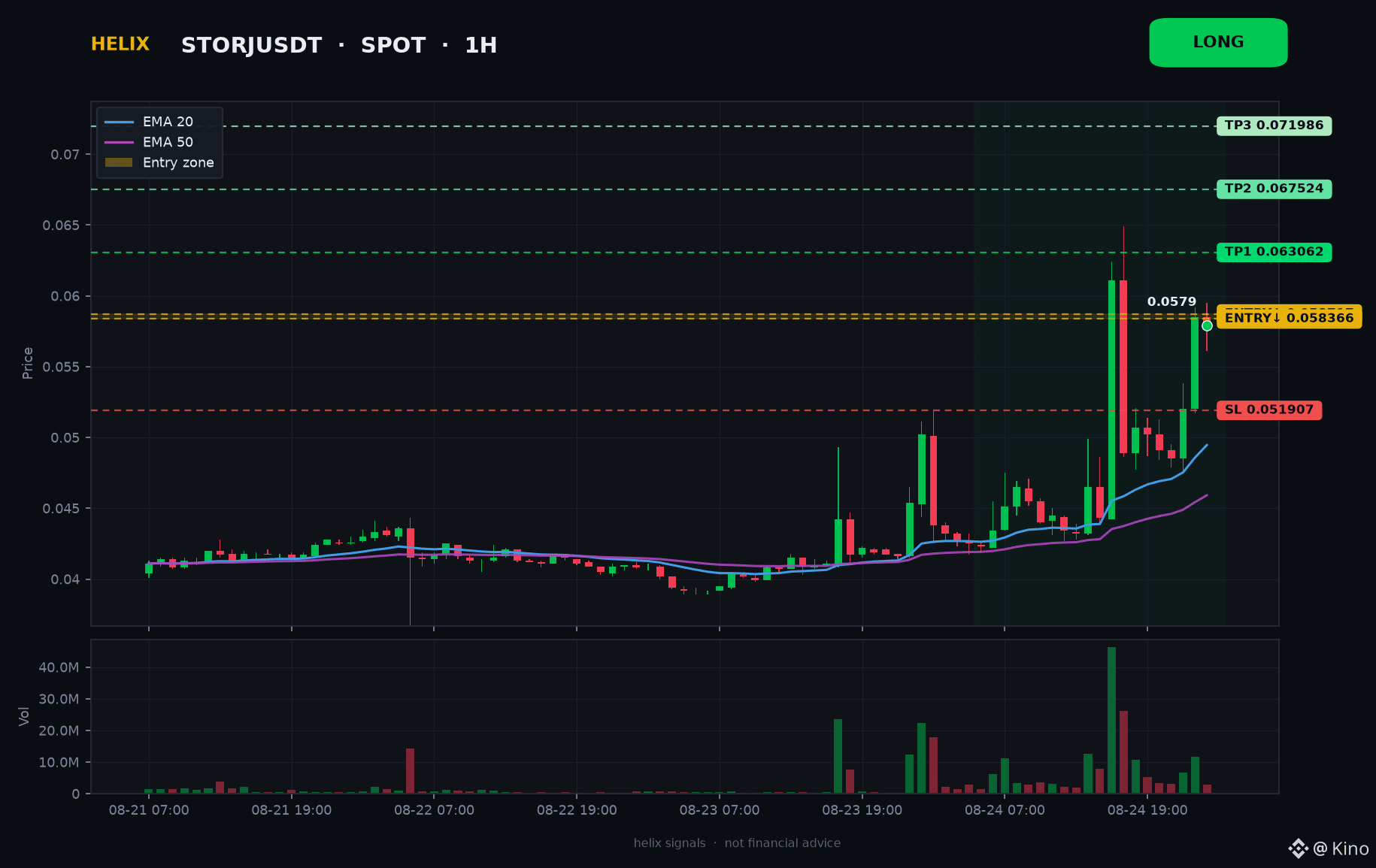1376x868 pixels.
Task: Click the Vol axis title
Action: click(24, 716)
